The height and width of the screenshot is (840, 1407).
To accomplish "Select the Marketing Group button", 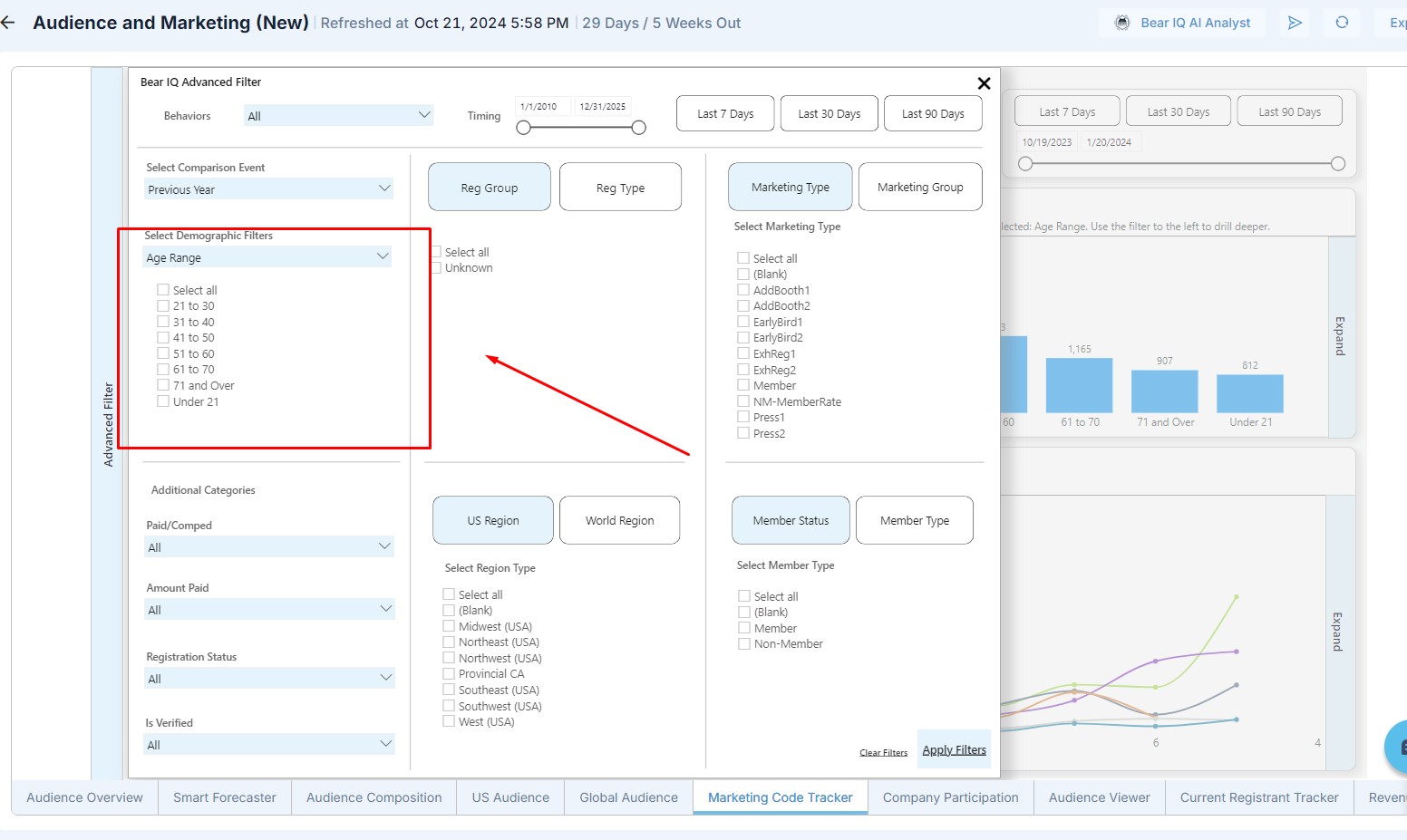I will tap(920, 187).
